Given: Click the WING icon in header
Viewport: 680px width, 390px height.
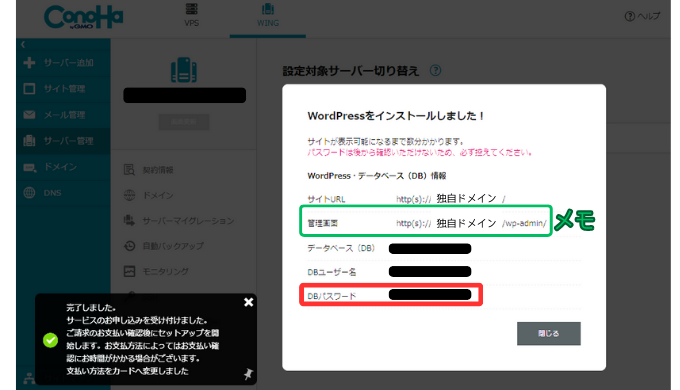Looking at the screenshot, I should [268, 9].
